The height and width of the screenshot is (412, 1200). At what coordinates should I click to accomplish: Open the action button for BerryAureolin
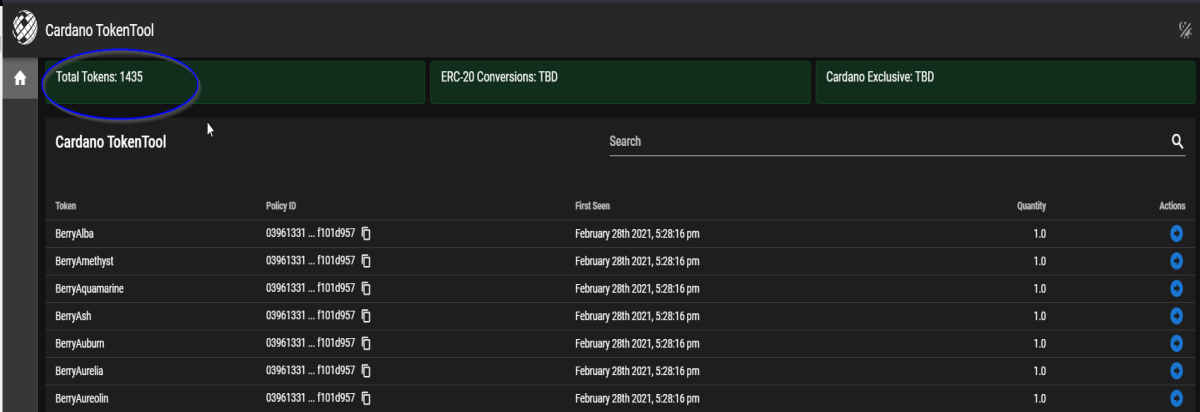(x=1177, y=398)
